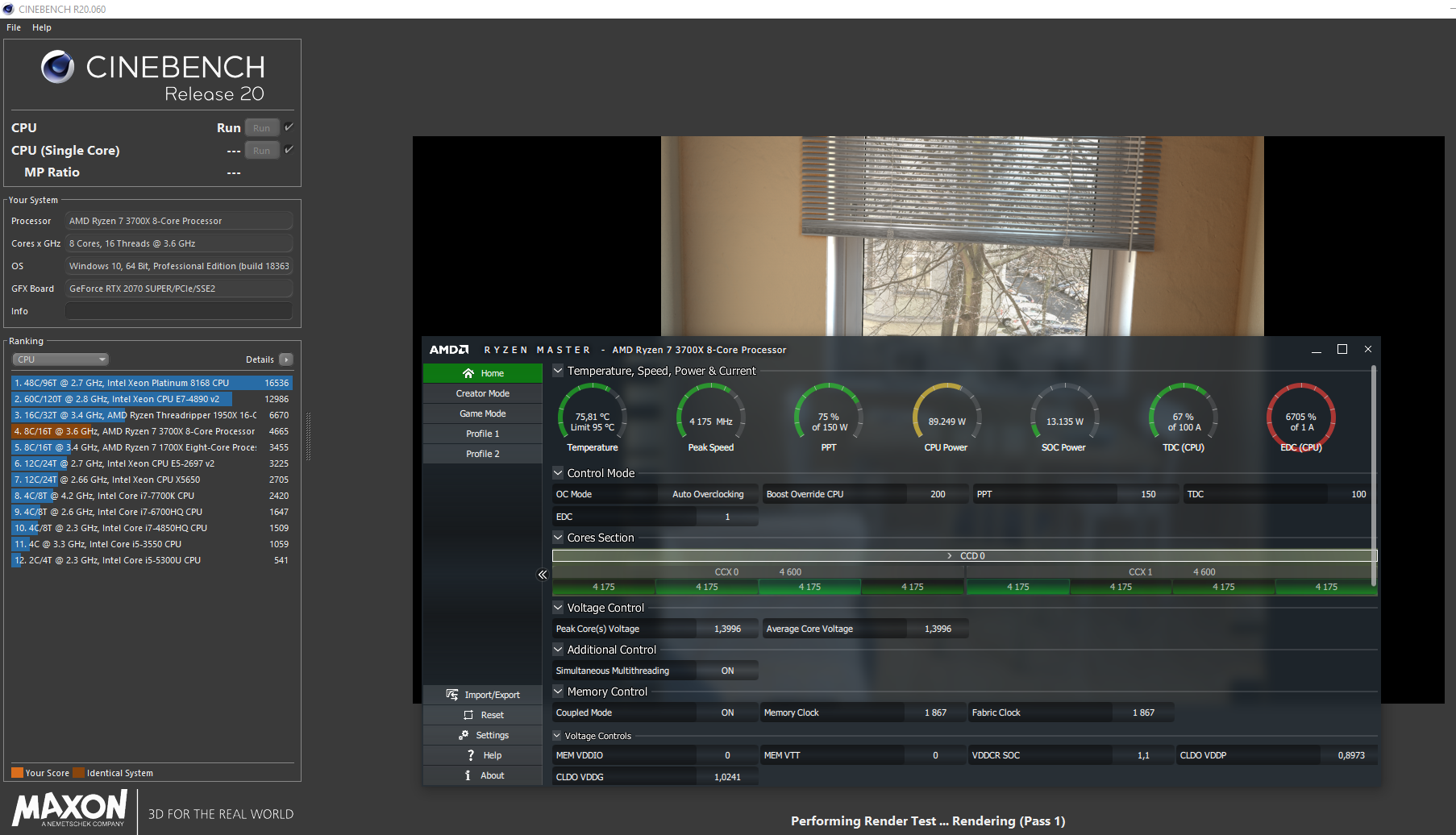This screenshot has height=835, width=1456.
Task: Maximize the Ryzen Master window
Action: coord(1342,349)
